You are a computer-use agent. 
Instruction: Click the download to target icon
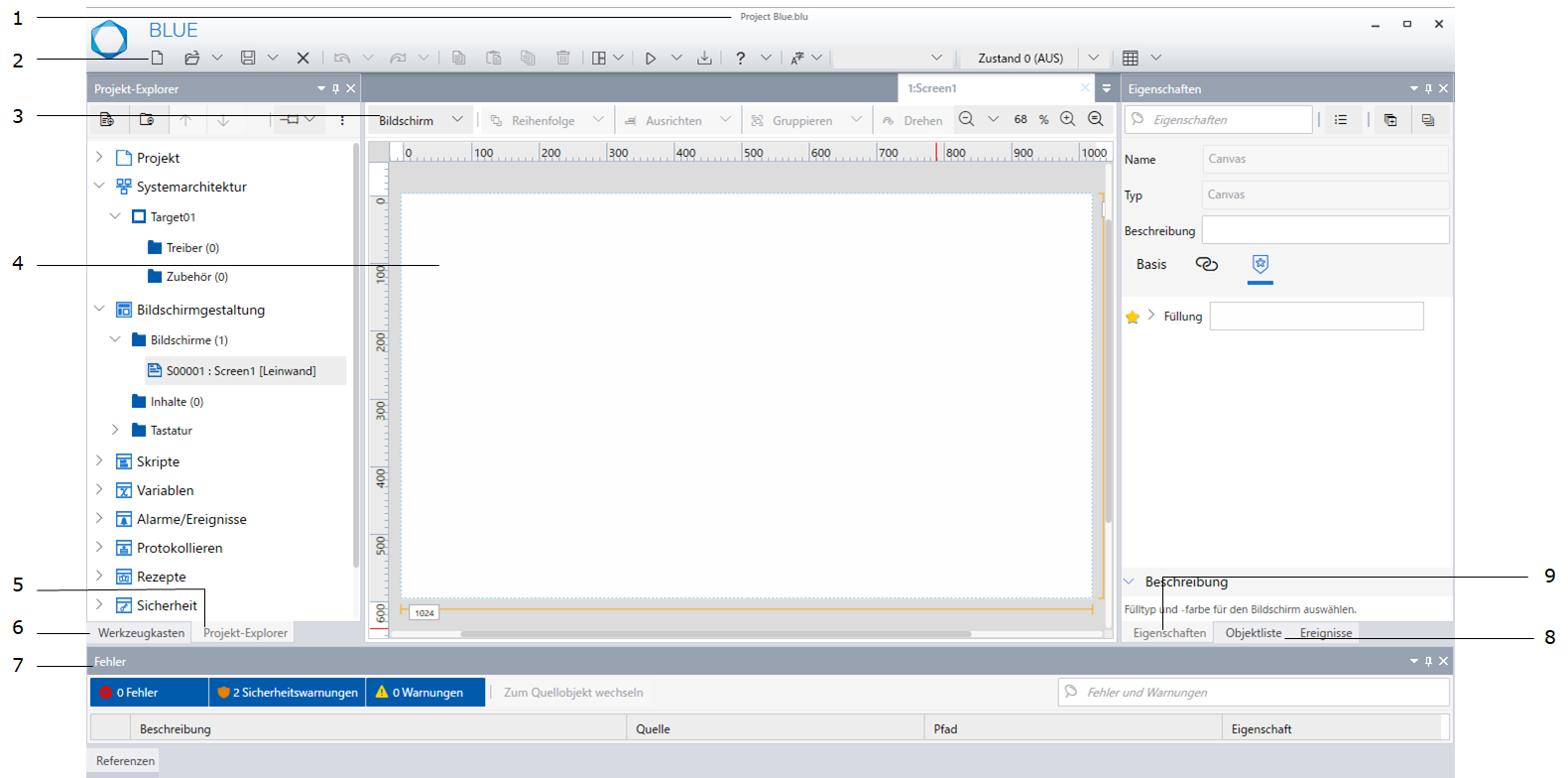click(x=704, y=59)
